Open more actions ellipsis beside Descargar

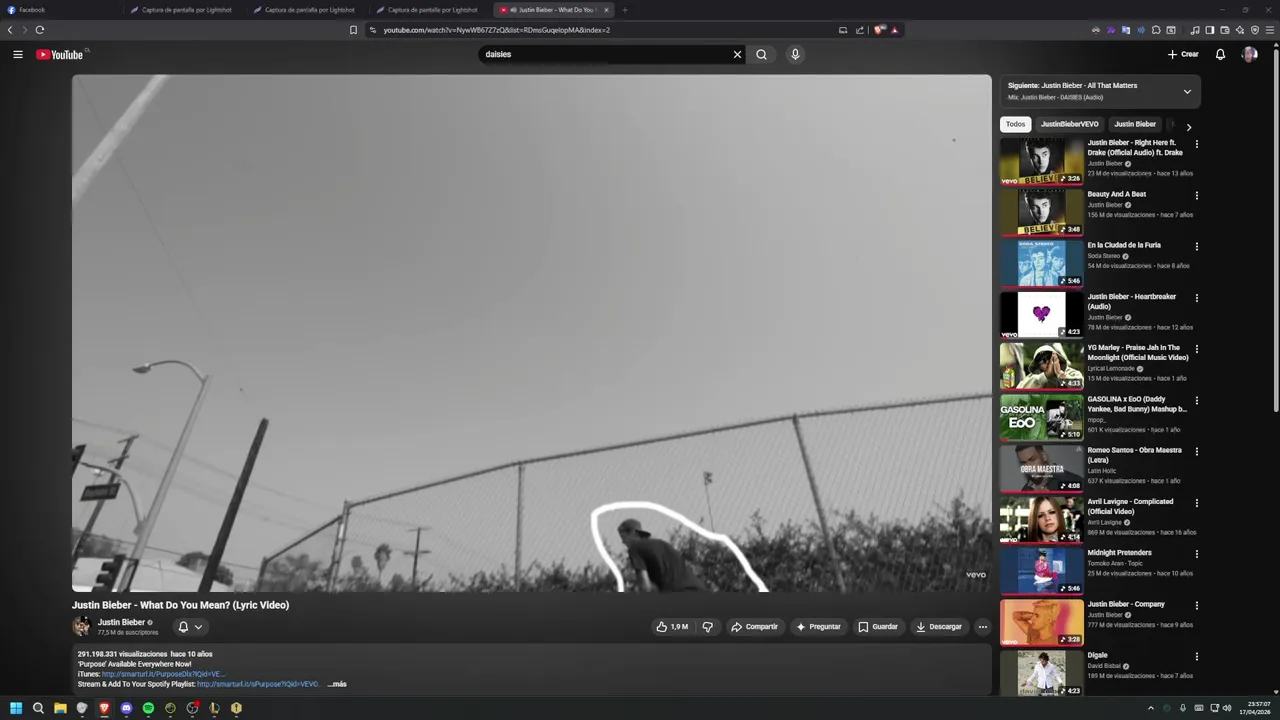[983, 627]
